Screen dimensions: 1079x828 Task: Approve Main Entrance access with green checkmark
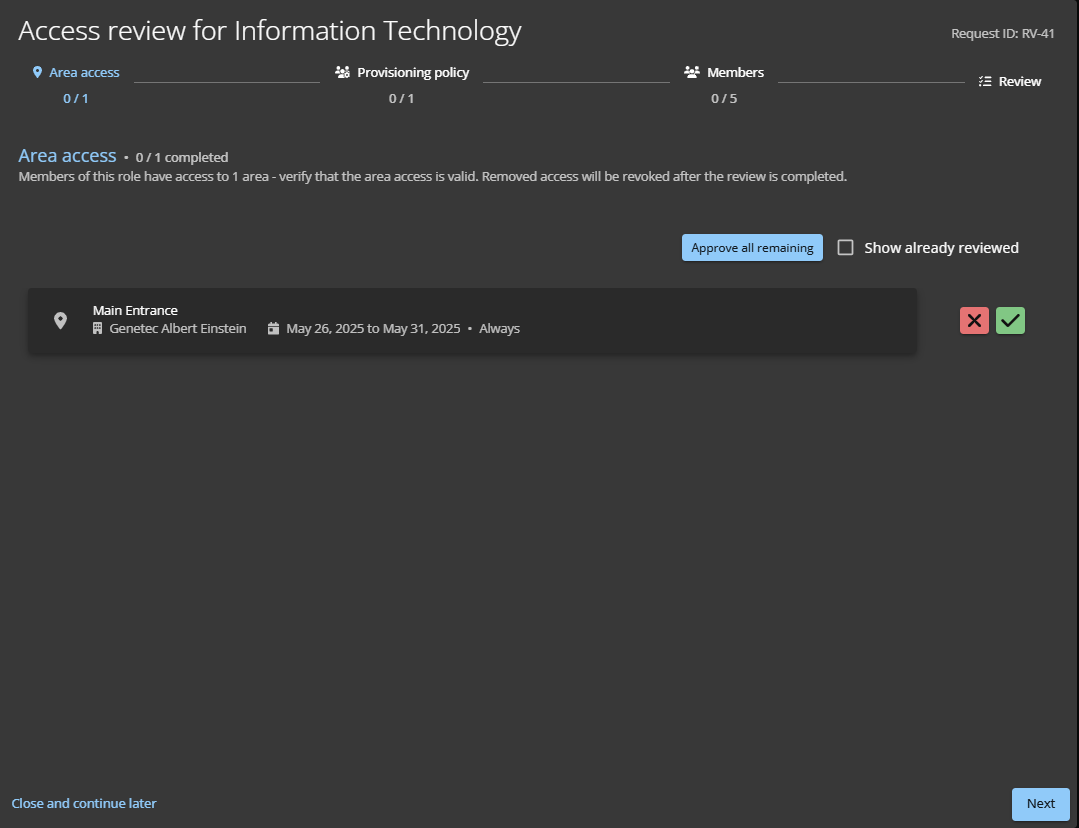pyautogui.click(x=1011, y=321)
